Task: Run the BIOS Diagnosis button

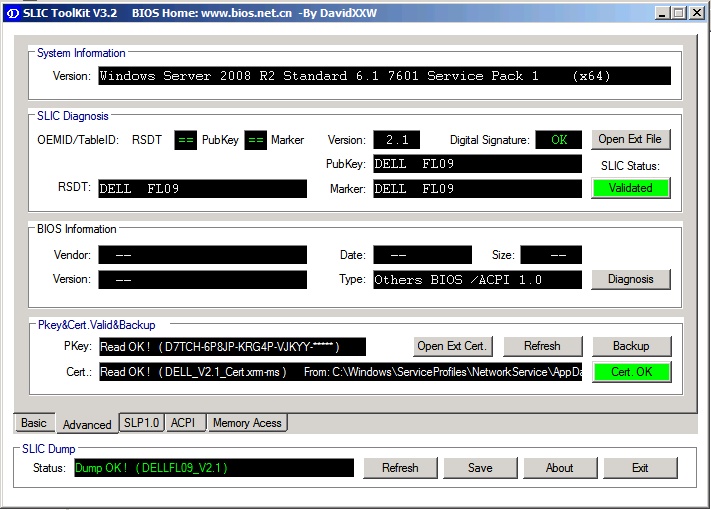Action: point(630,279)
